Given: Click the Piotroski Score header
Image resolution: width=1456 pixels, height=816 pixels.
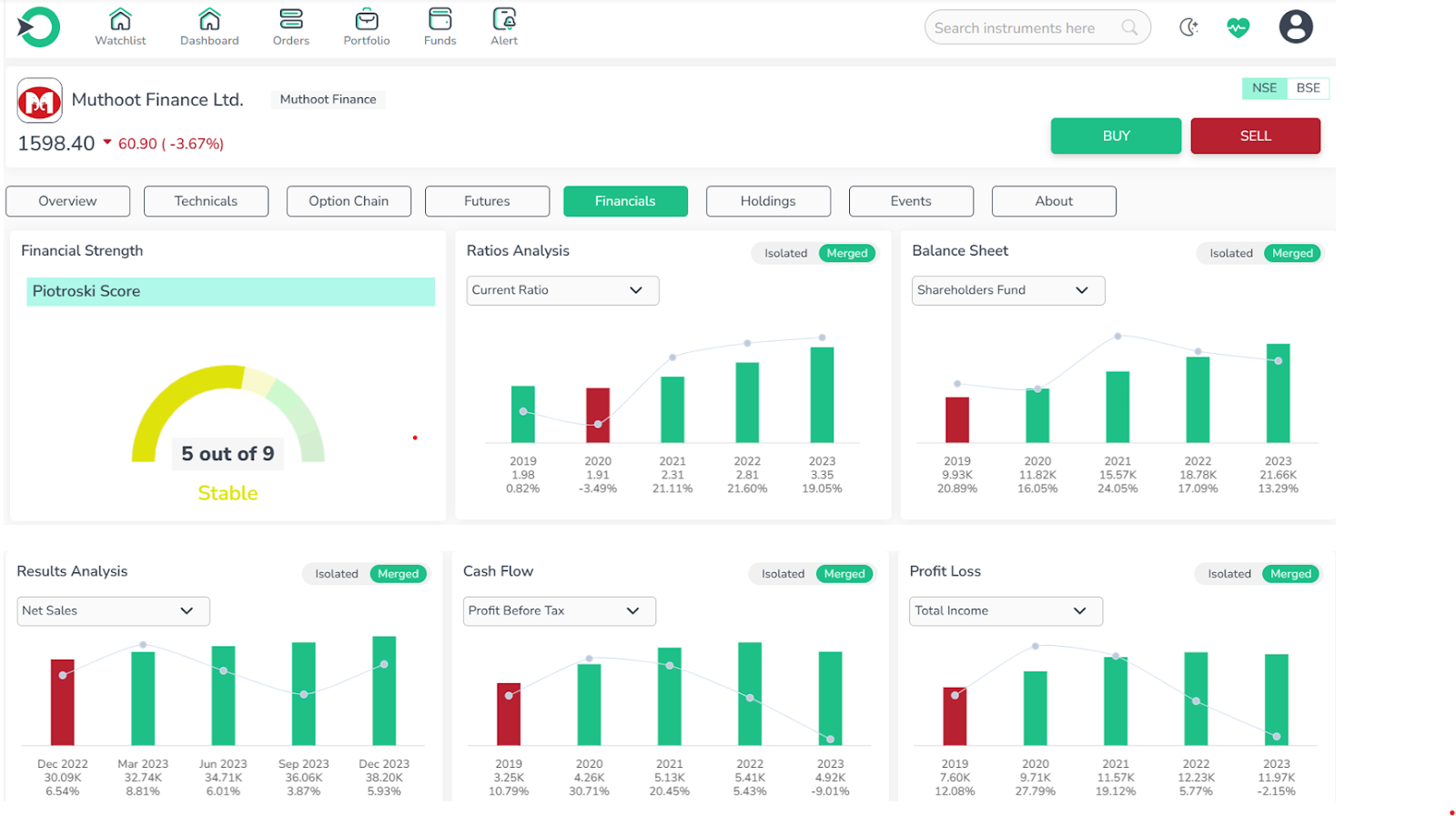Looking at the screenshot, I should (x=230, y=291).
